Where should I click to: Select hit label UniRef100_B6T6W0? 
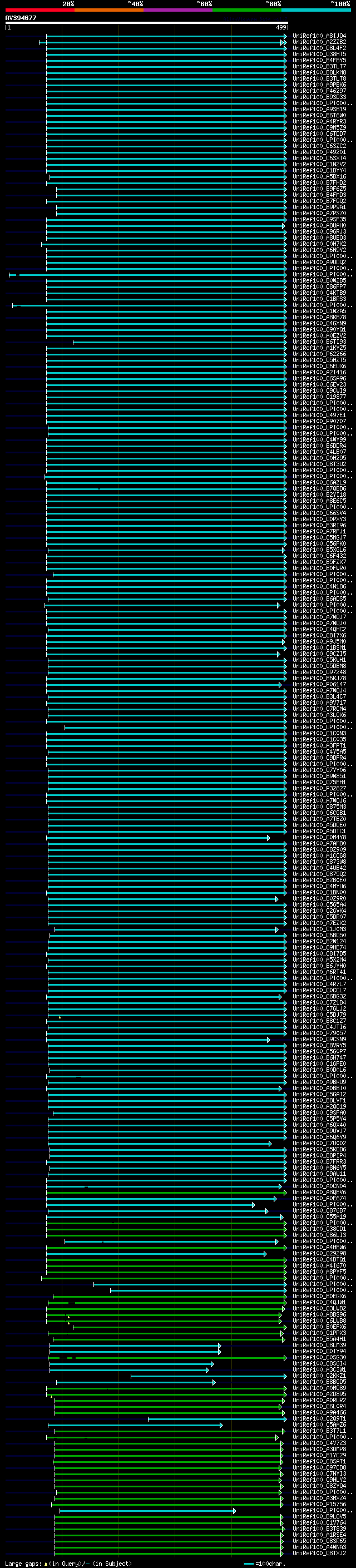pos(319,116)
